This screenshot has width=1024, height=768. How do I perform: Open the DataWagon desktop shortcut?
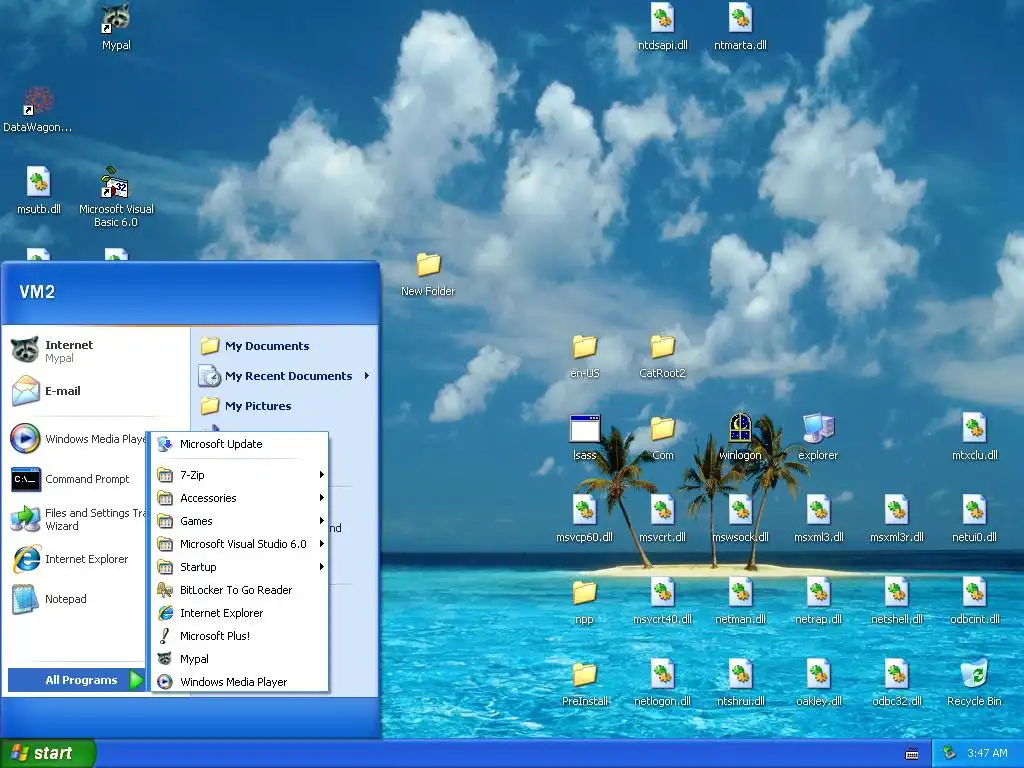coord(37,109)
